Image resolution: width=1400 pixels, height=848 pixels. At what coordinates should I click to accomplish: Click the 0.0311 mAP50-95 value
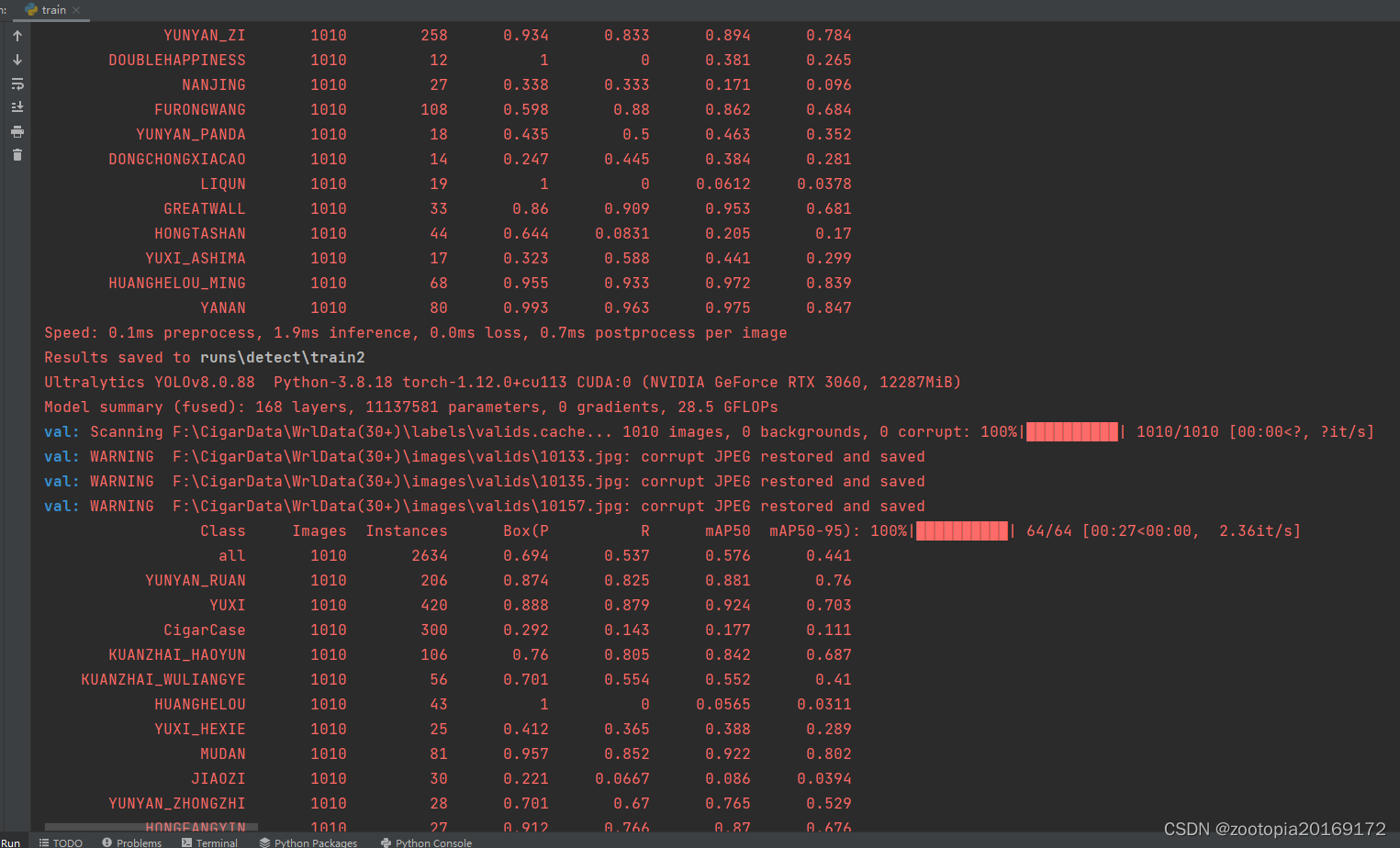pyautogui.click(x=824, y=704)
